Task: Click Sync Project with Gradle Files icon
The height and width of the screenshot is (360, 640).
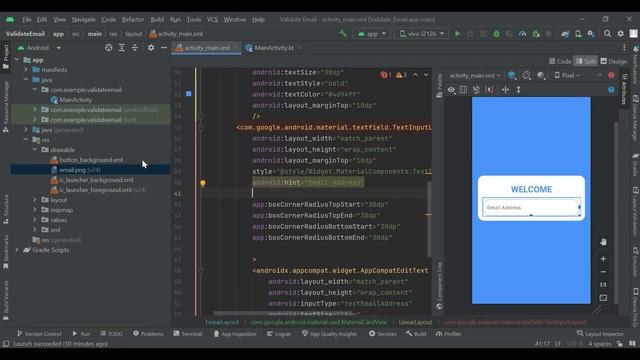Action: 565,34
